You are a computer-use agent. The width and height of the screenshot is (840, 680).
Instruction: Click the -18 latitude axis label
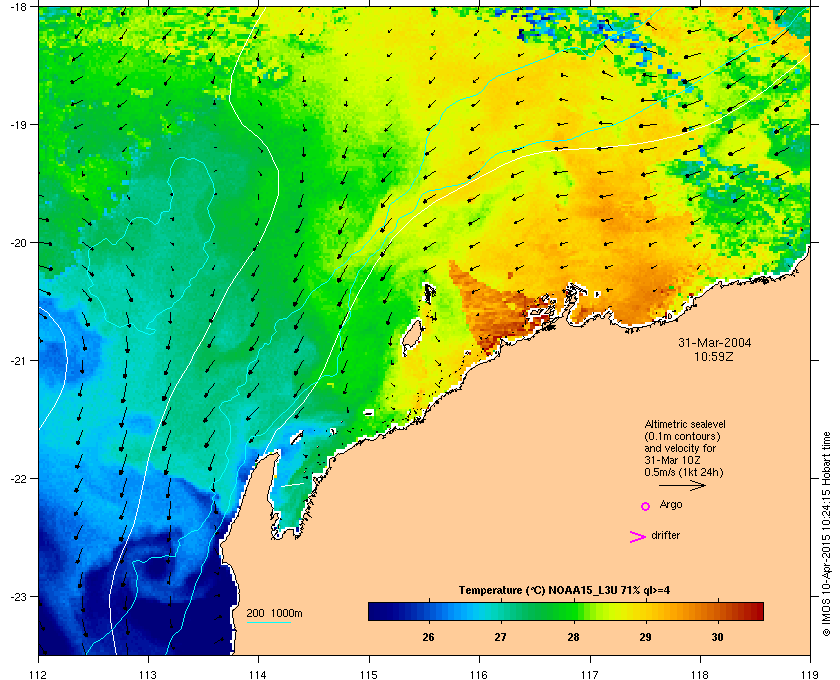coord(20,6)
